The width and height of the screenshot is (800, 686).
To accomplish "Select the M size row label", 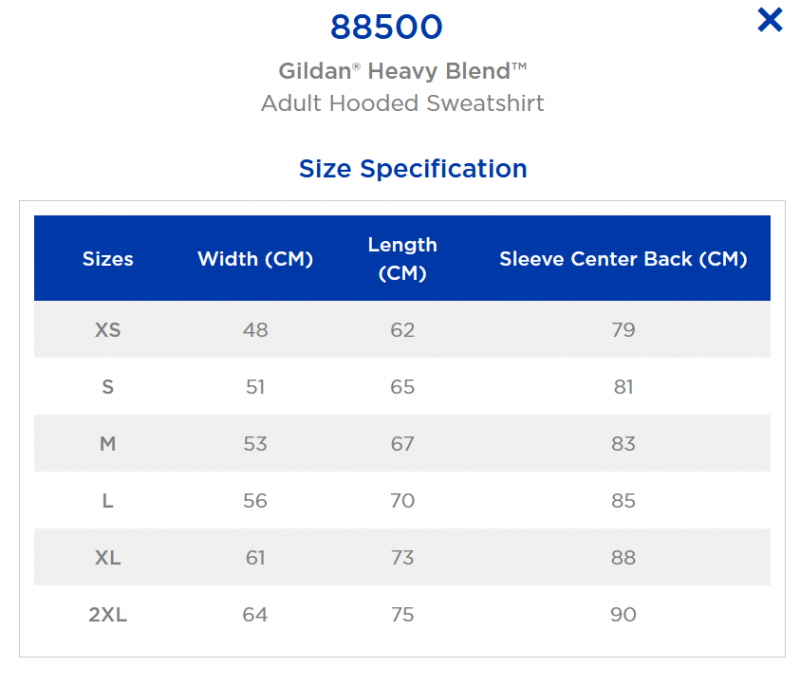I will (x=108, y=444).
